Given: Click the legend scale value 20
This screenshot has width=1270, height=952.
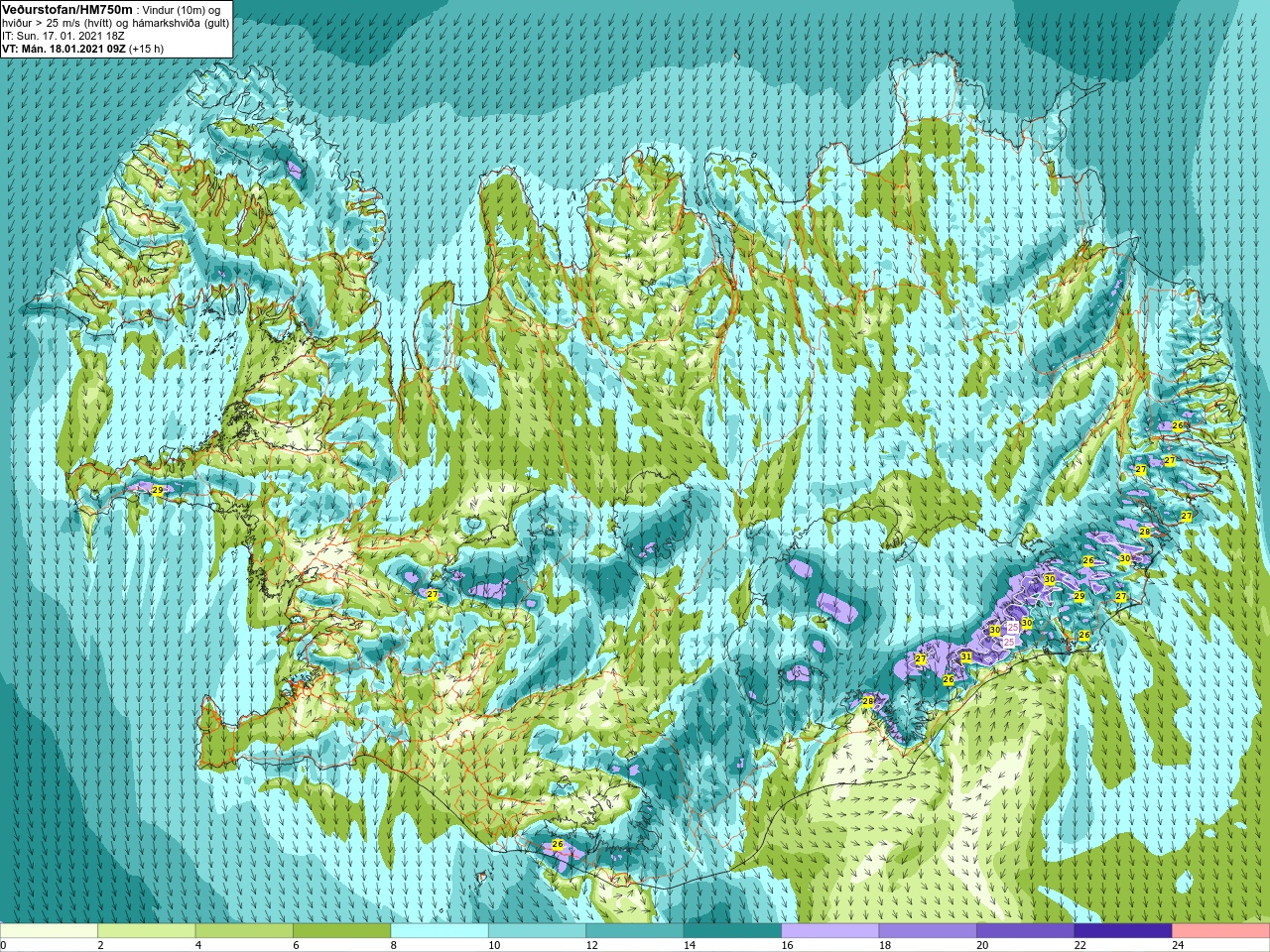Looking at the screenshot, I should (983, 945).
